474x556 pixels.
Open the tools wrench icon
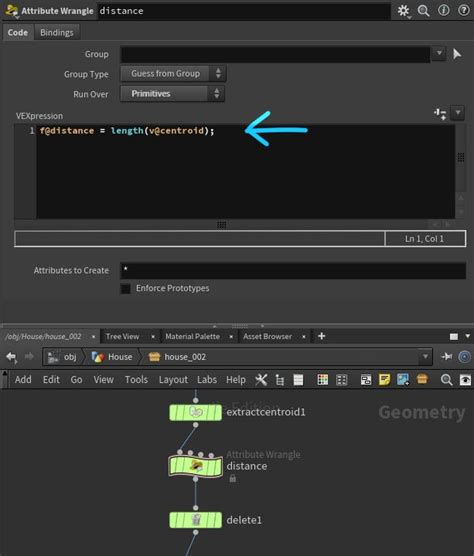pyautogui.click(x=261, y=380)
